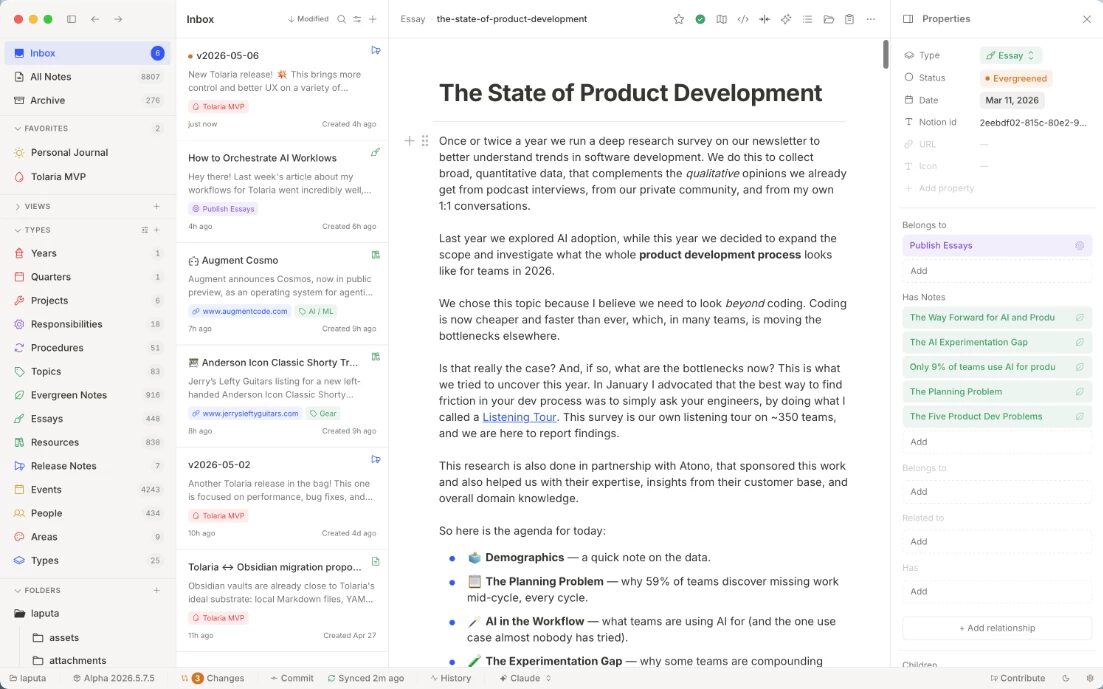Image resolution: width=1103 pixels, height=689 pixels.
Task: Click the Notion id value field
Action: click(x=1033, y=122)
